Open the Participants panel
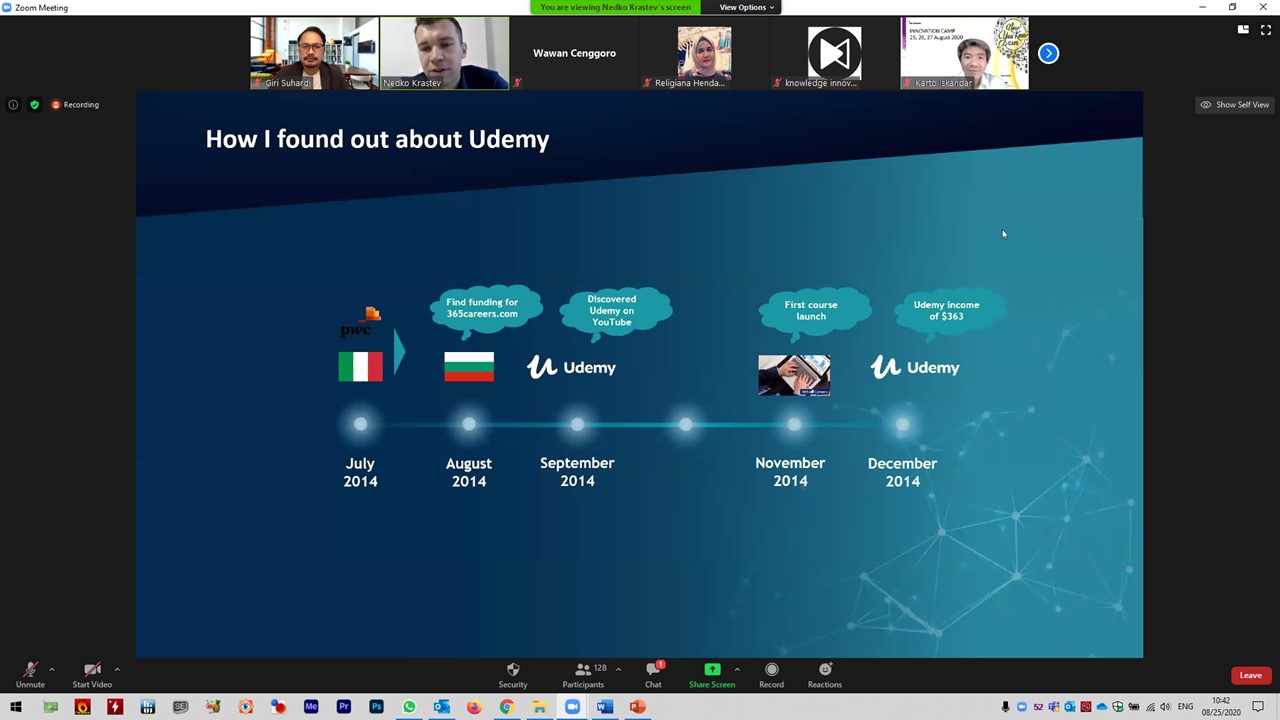Viewport: 1280px width, 720px height. point(583,675)
